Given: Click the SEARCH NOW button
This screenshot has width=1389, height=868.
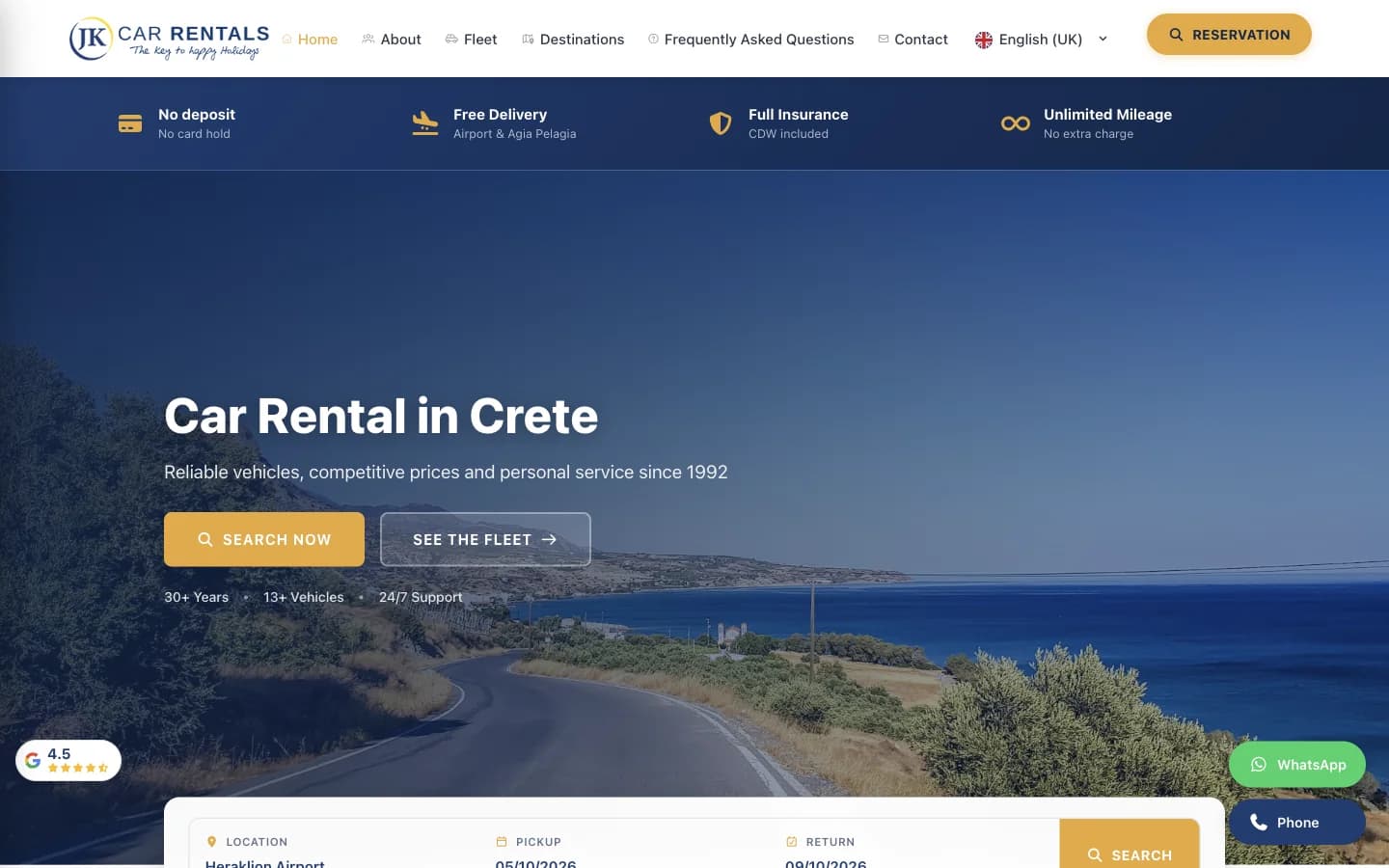Looking at the screenshot, I should (x=264, y=539).
